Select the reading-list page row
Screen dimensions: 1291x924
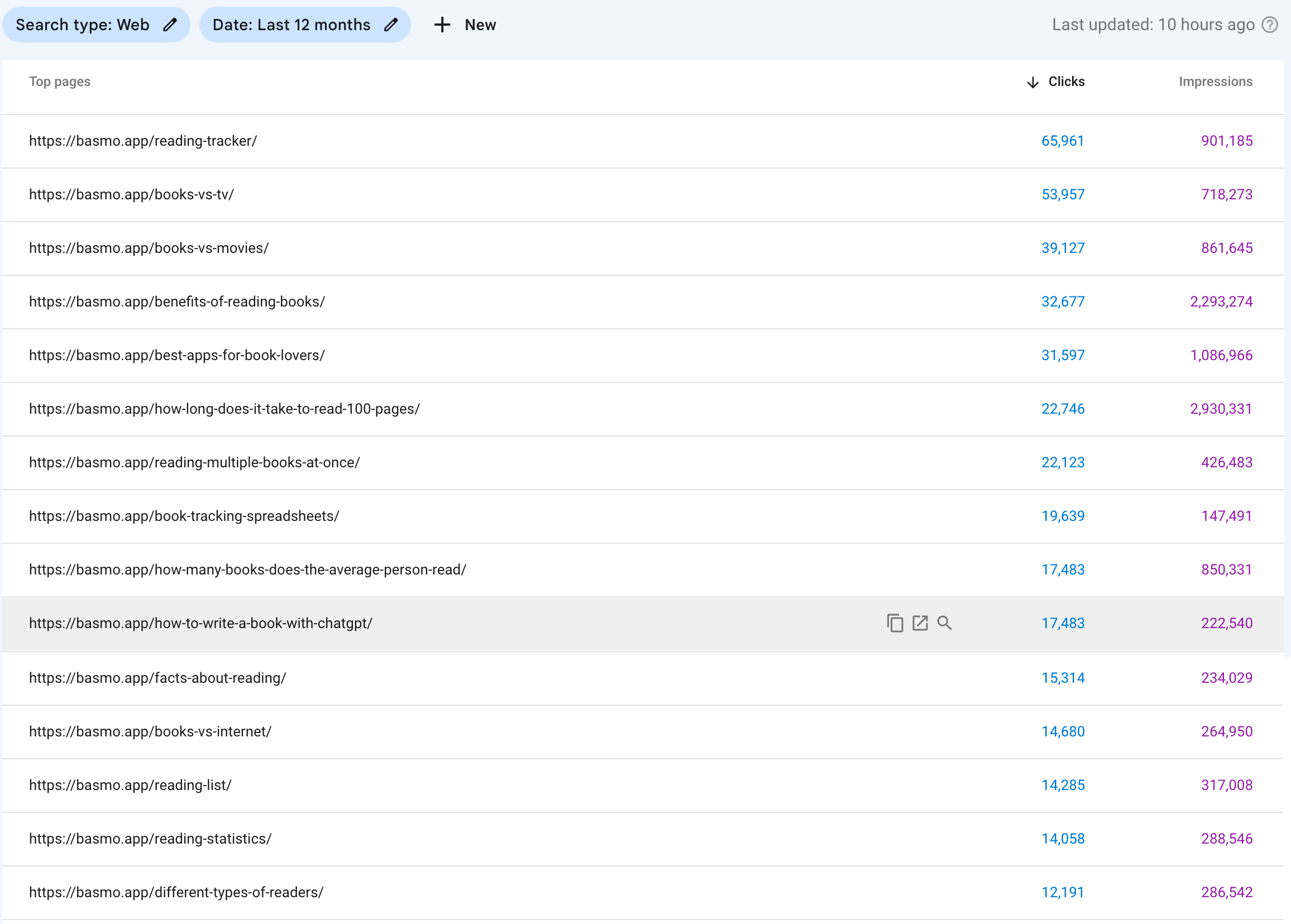(x=643, y=785)
